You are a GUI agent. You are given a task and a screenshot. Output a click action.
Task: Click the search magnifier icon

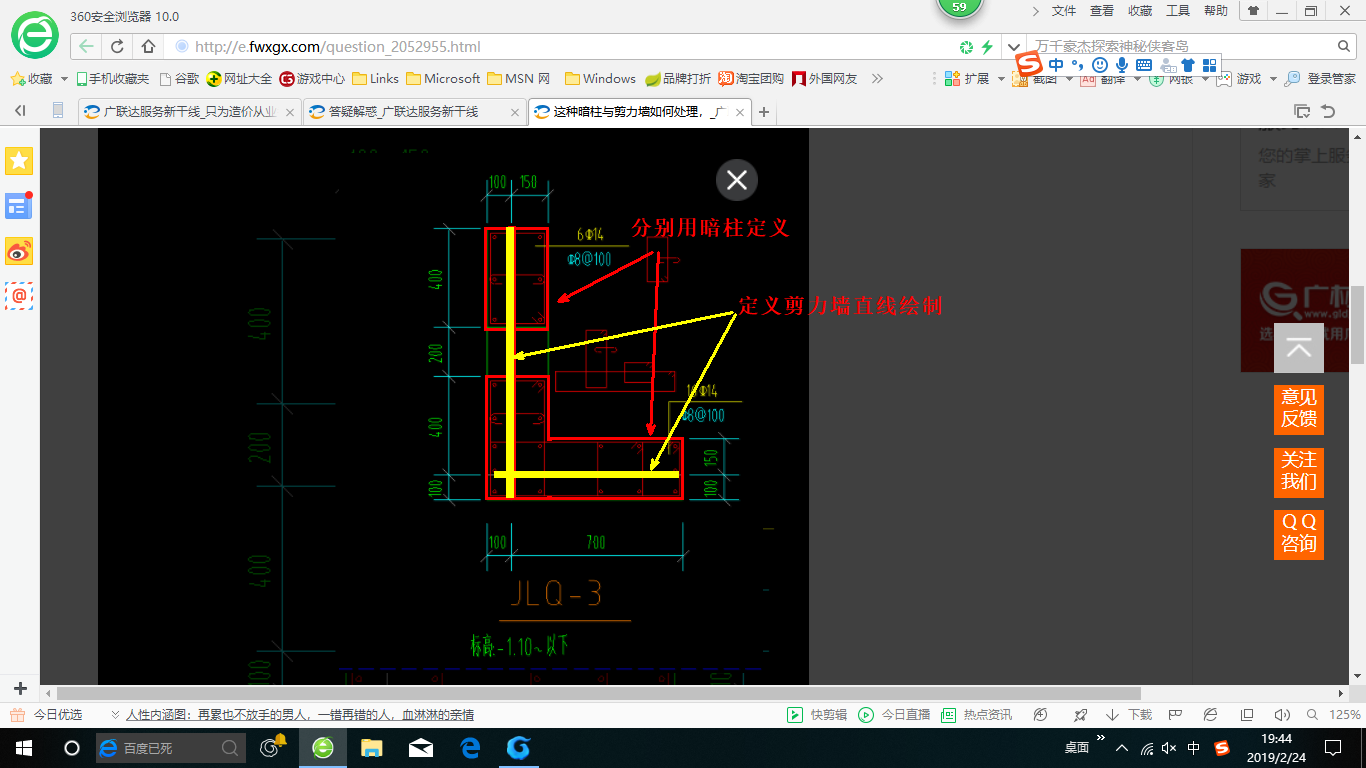point(1344,46)
